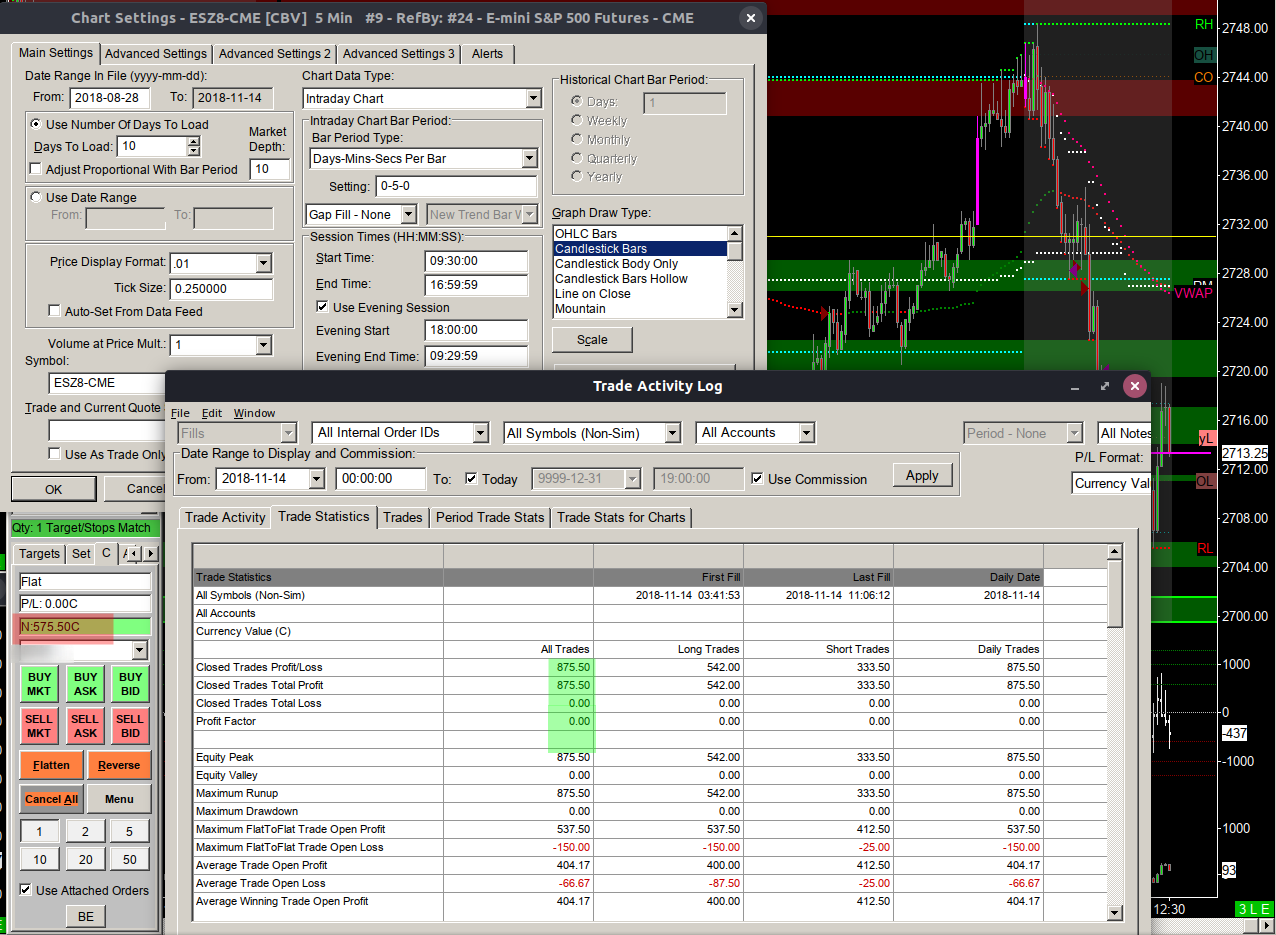The width and height of the screenshot is (1276, 935).
Task: Click the BE breakeven button
Action: tap(85, 916)
